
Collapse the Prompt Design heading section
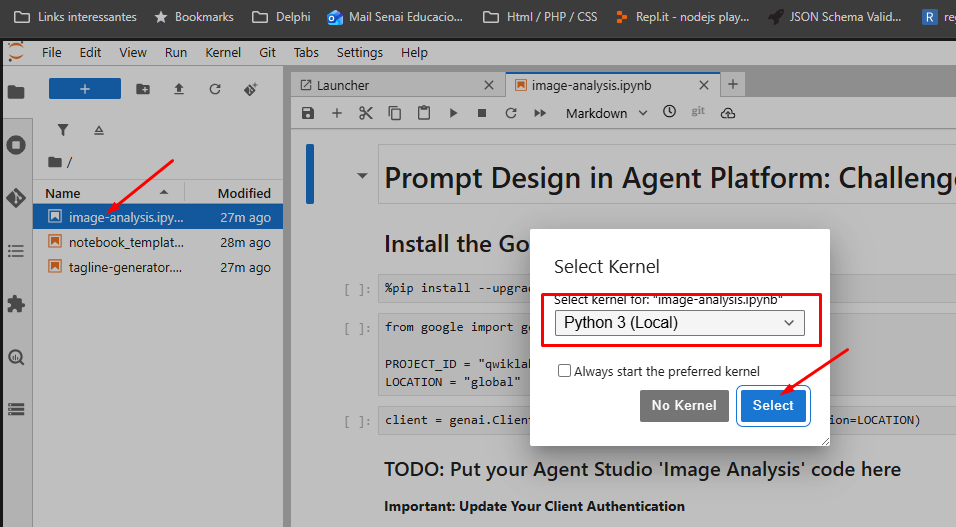(362, 176)
